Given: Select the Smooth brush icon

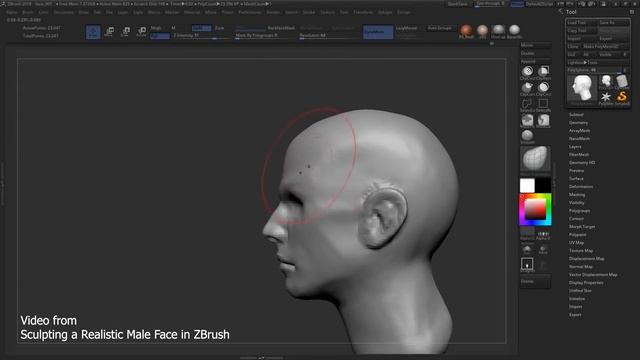Looking at the screenshot, I should click(x=527, y=136).
